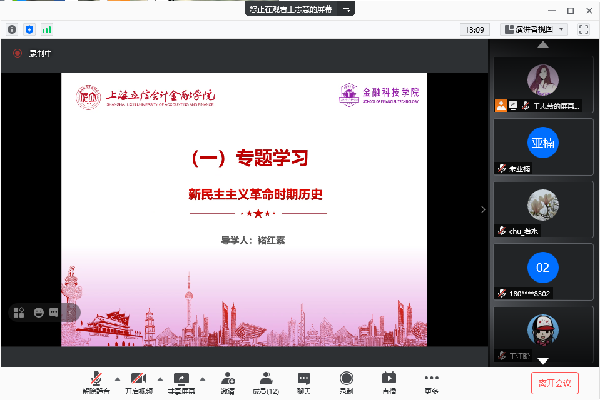Viewport: 600px width, 400px height.
Task: Unmute the microphone in the meeting toolbar
Action: click(x=97, y=381)
